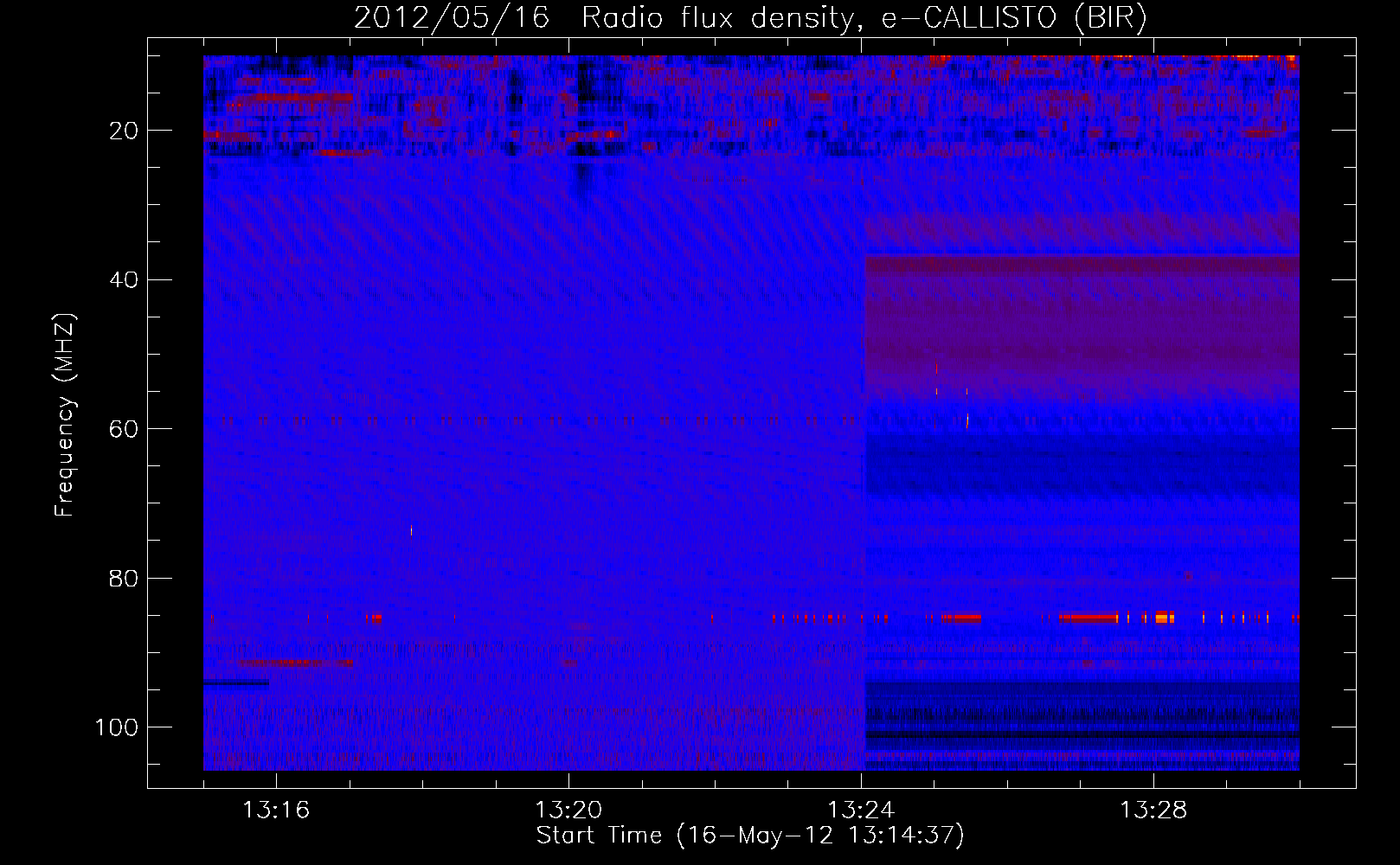Click the '80' frequency tick label

point(124,578)
